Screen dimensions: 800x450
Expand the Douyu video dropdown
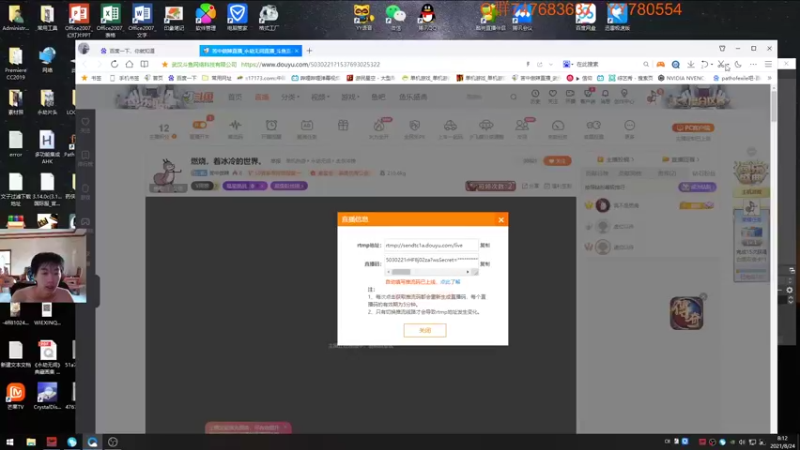tap(320, 97)
